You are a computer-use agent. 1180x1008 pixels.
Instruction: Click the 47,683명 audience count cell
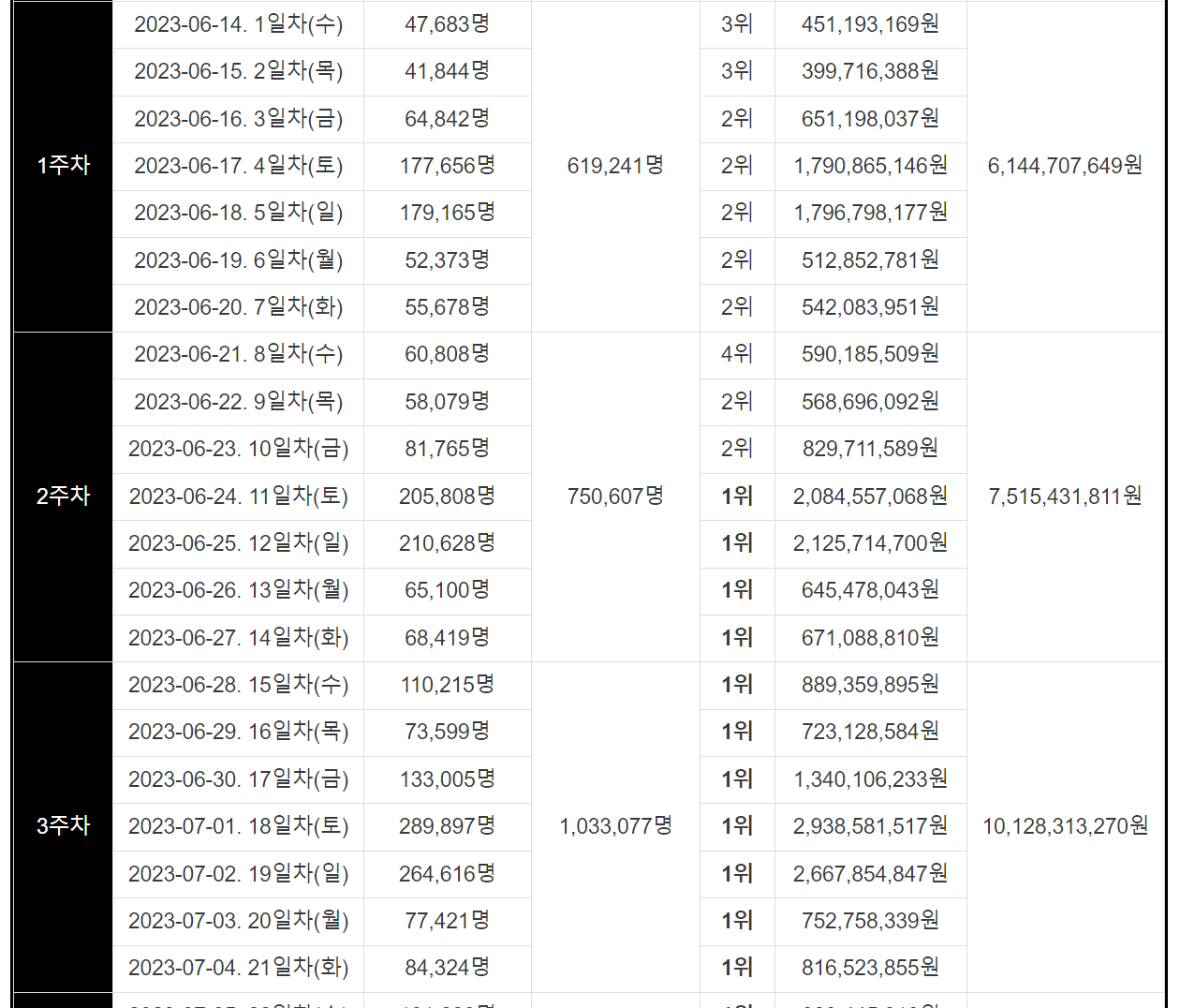click(x=447, y=24)
